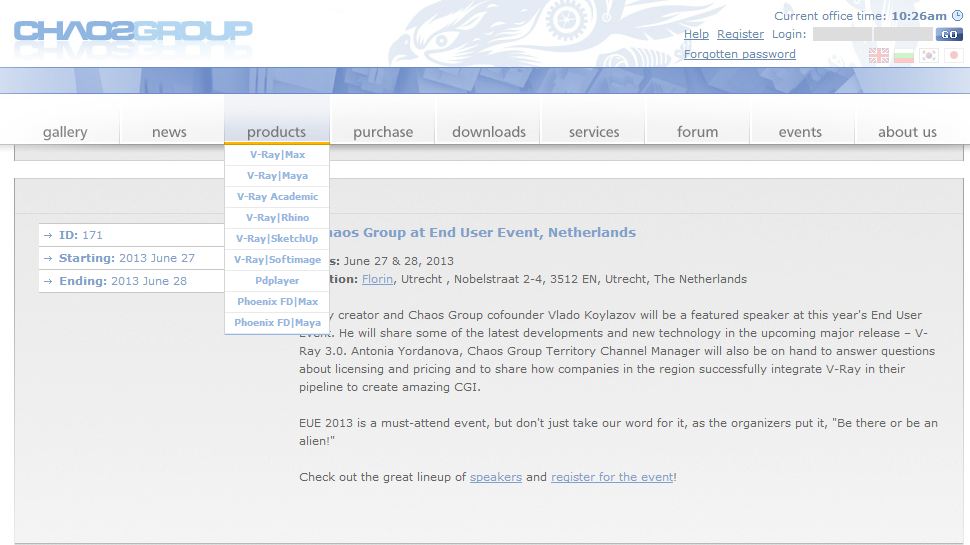Focus the second Login password field
This screenshot has width=970, height=545.
(903, 34)
